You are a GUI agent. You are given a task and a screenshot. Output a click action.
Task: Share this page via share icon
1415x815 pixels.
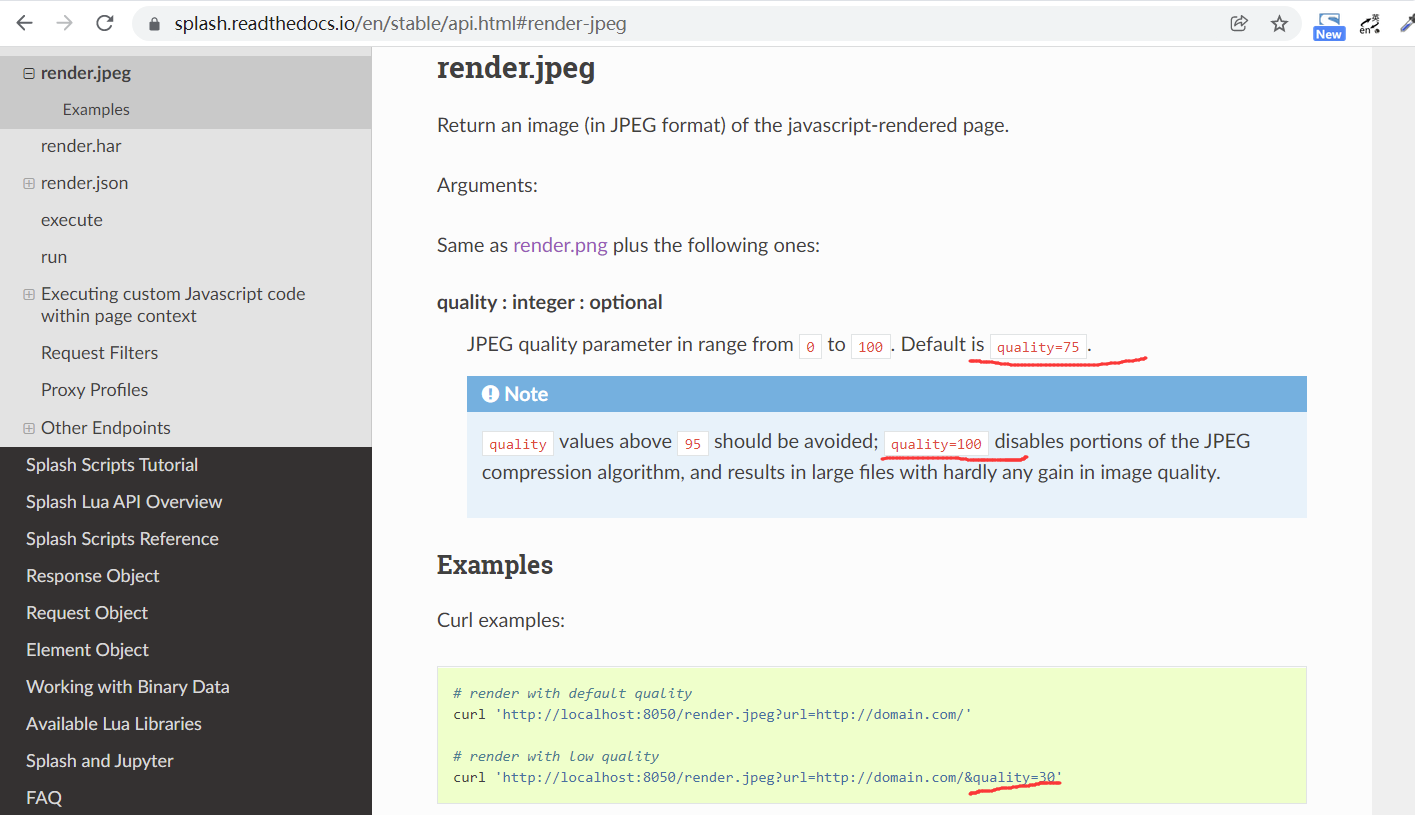point(1239,23)
